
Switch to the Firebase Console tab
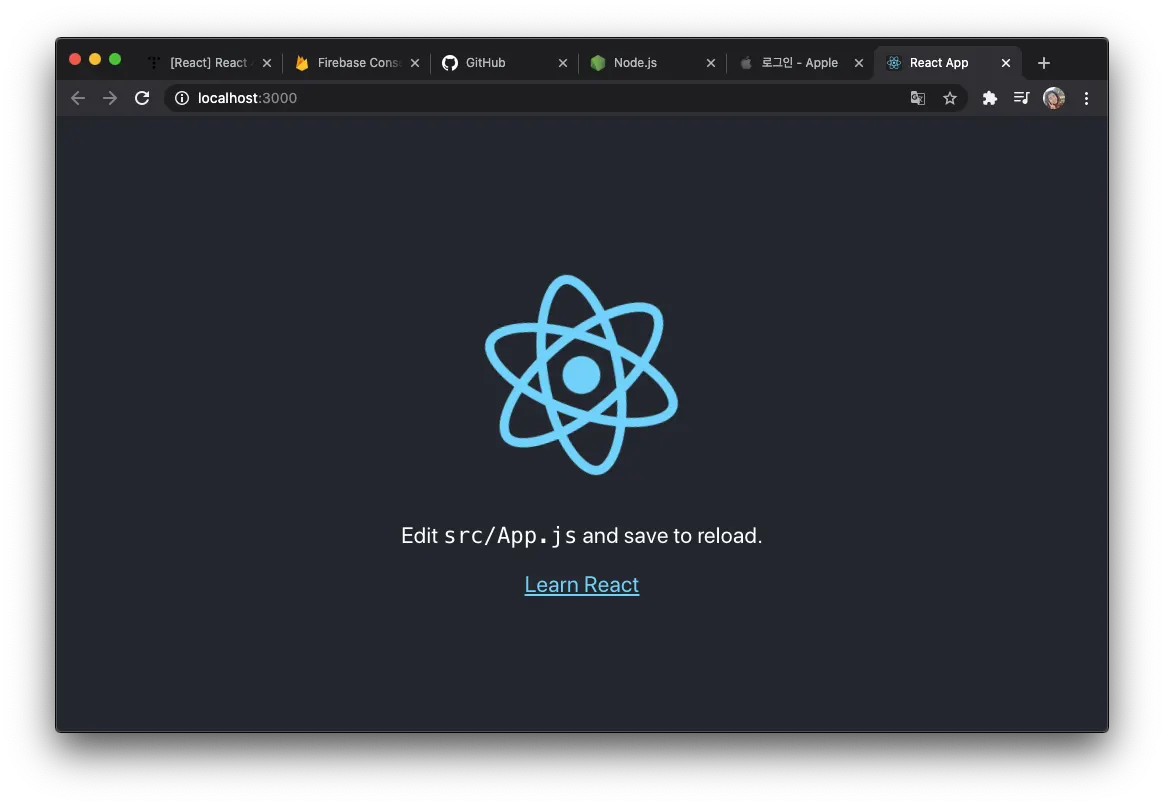pyautogui.click(x=356, y=63)
